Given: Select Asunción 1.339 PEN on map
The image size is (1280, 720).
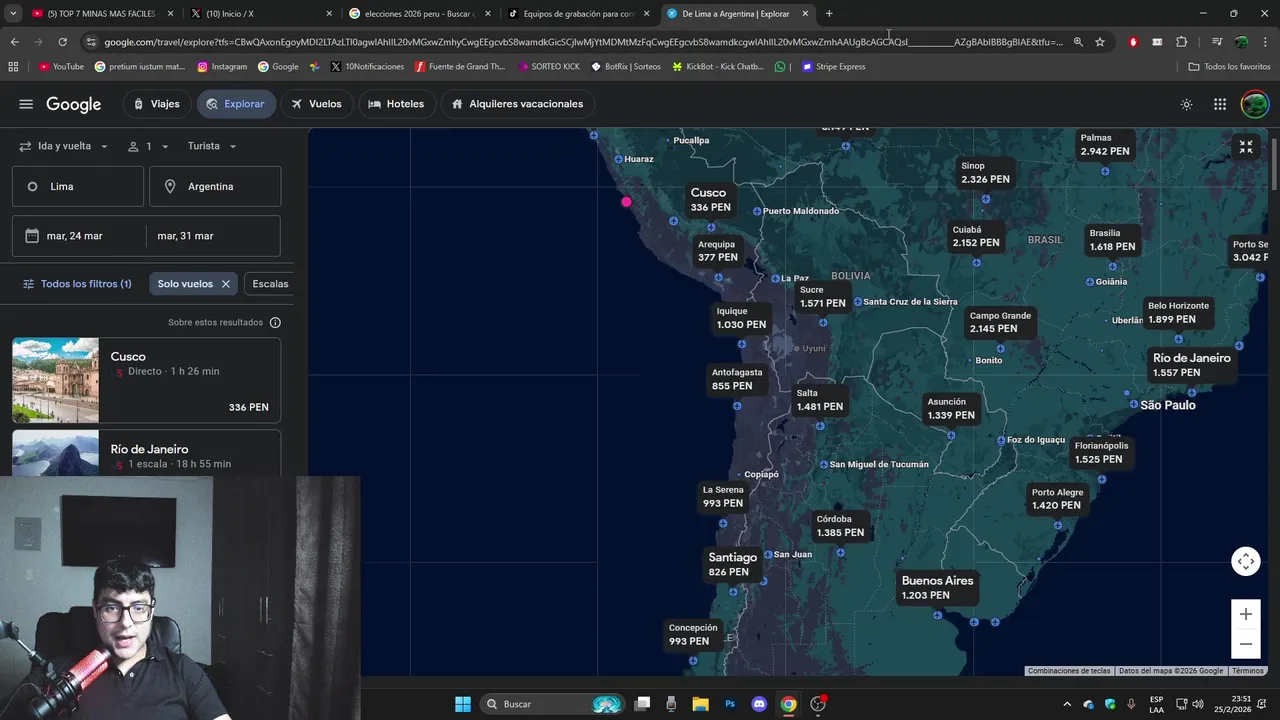Looking at the screenshot, I should coord(950,408).
